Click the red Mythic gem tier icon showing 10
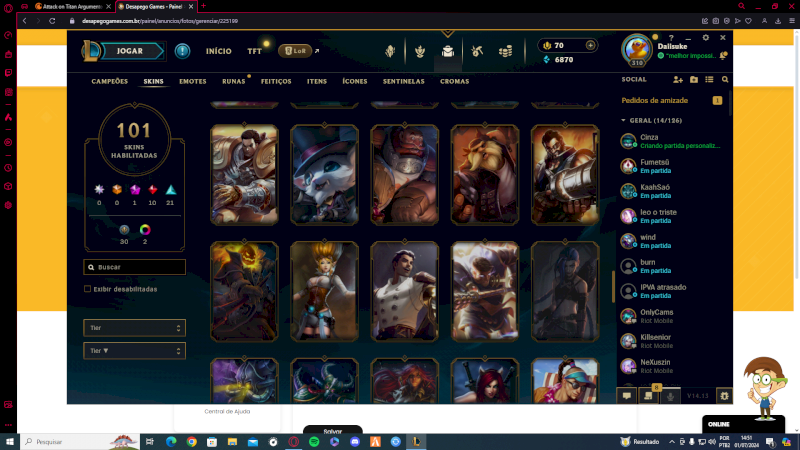The image size is (800, 450). click(x=153, y=190)
